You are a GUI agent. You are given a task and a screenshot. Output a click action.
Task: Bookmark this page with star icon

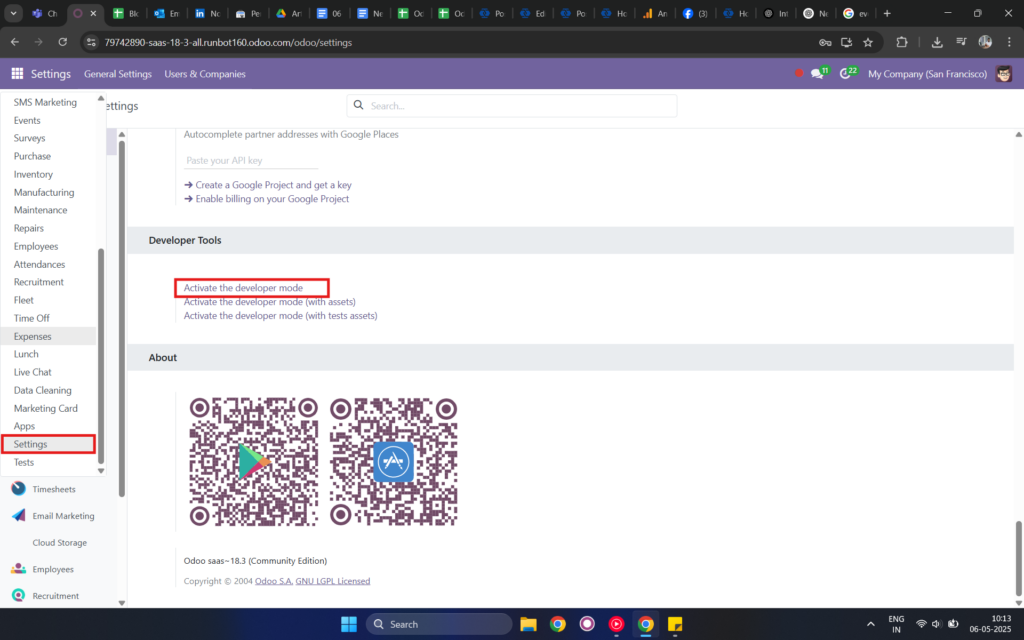(x=868, y=42)
